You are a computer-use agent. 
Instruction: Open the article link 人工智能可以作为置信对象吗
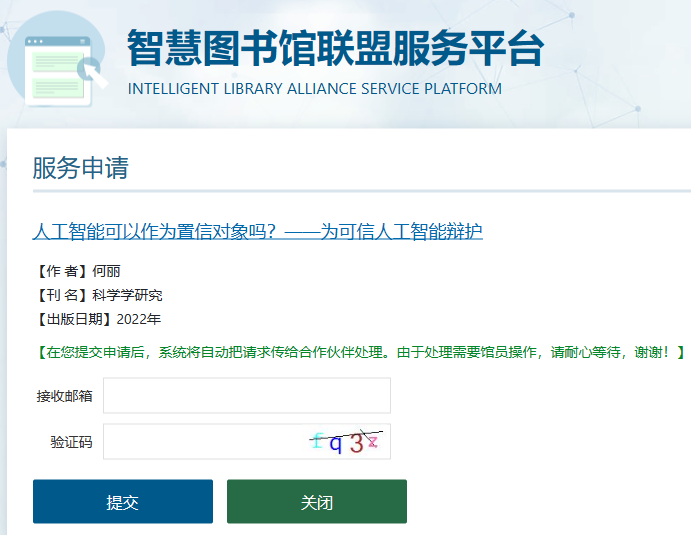point(257,231)
